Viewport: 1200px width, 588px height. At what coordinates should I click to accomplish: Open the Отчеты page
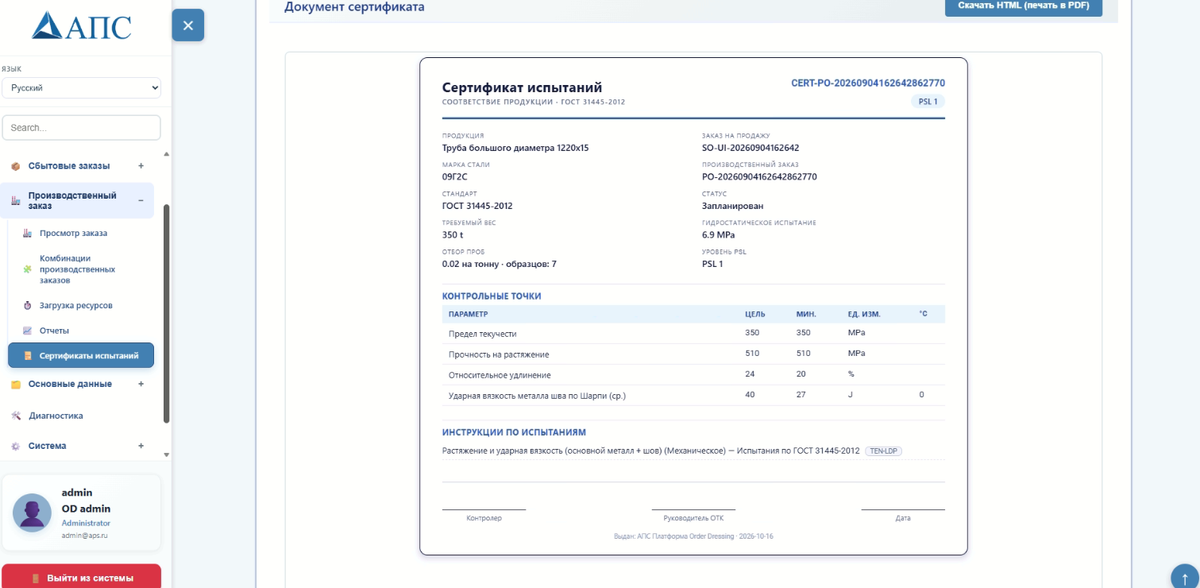54,331
